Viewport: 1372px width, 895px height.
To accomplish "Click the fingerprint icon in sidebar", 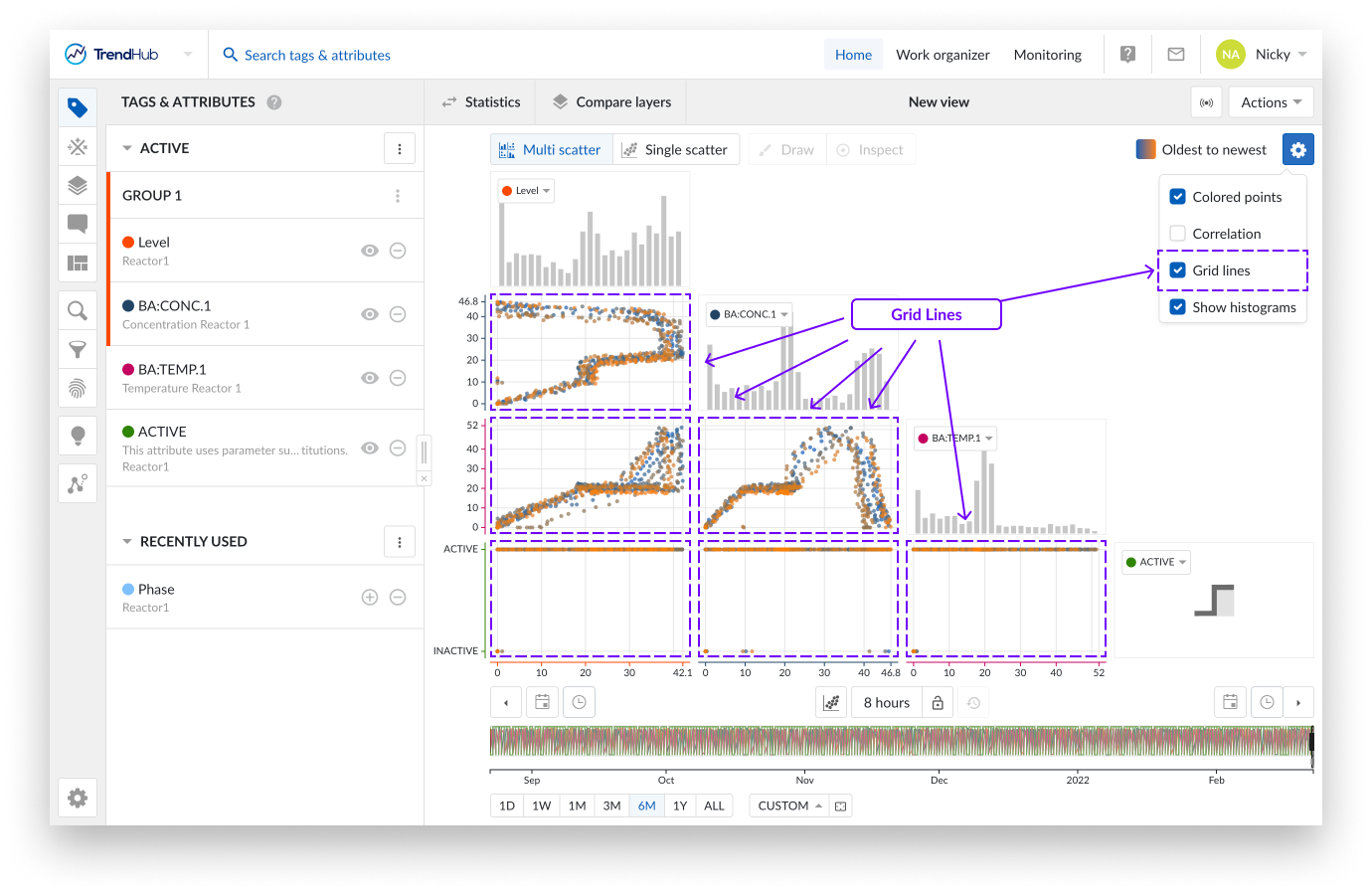I will pos(78,388).
